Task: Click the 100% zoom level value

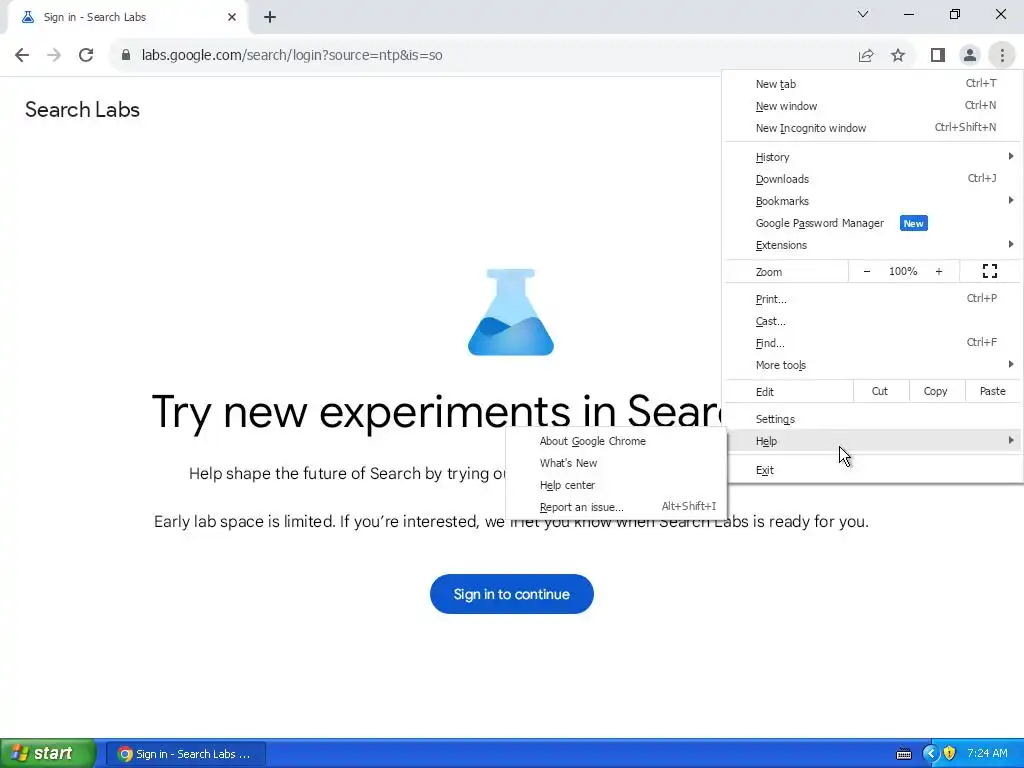Action: pyautogui.click(x=903, y=271)
